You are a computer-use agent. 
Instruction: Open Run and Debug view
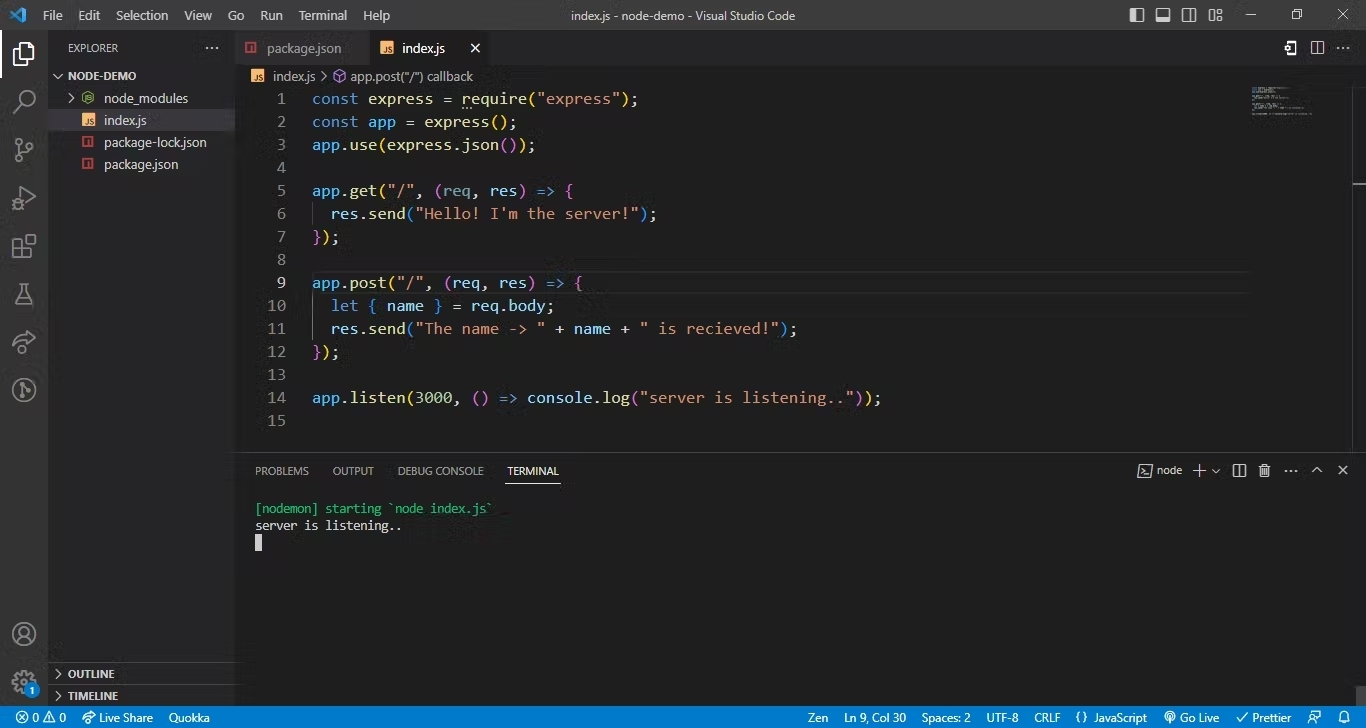coord(24,198)
